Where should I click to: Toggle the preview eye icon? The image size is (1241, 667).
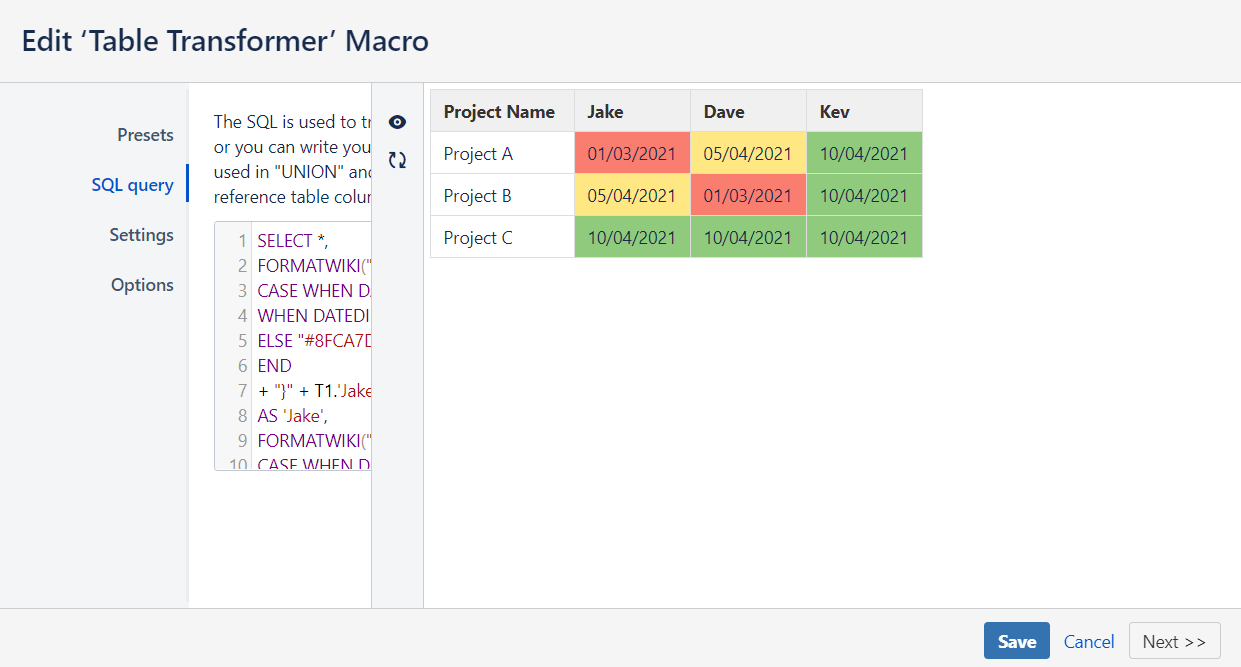[397, 121]
